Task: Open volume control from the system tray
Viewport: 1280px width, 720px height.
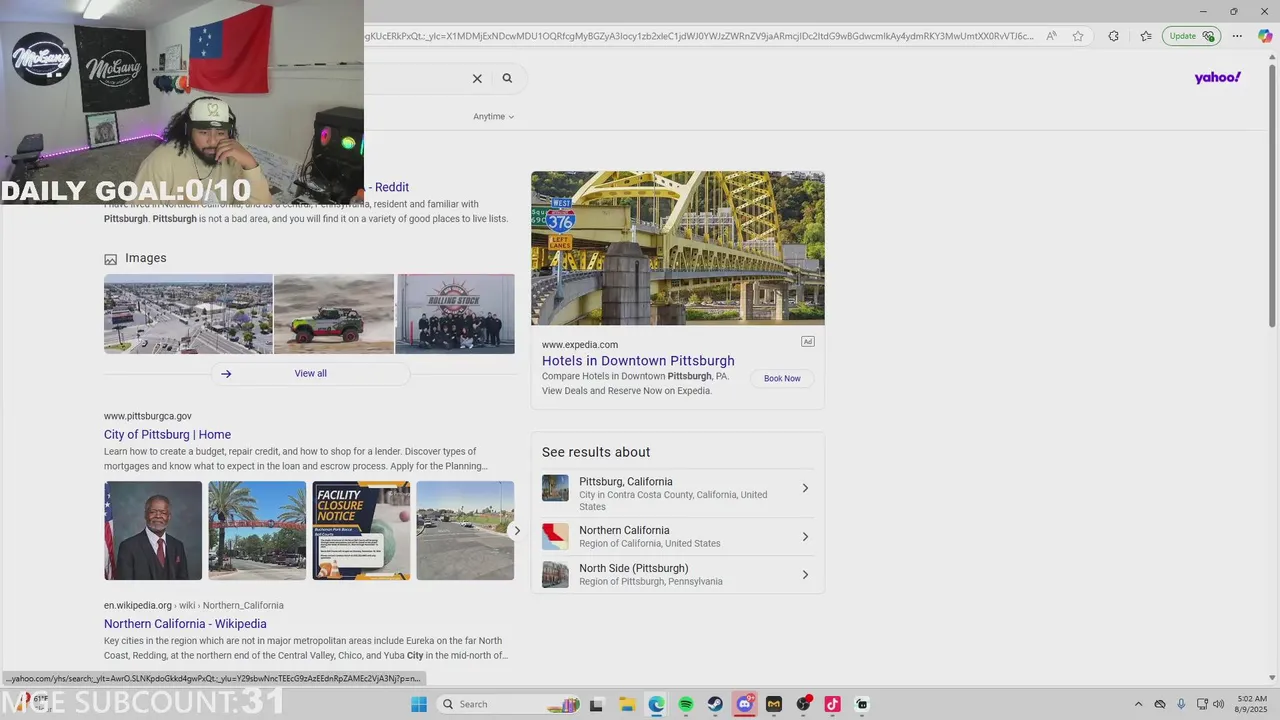Action: click(x=1218, y=704)
